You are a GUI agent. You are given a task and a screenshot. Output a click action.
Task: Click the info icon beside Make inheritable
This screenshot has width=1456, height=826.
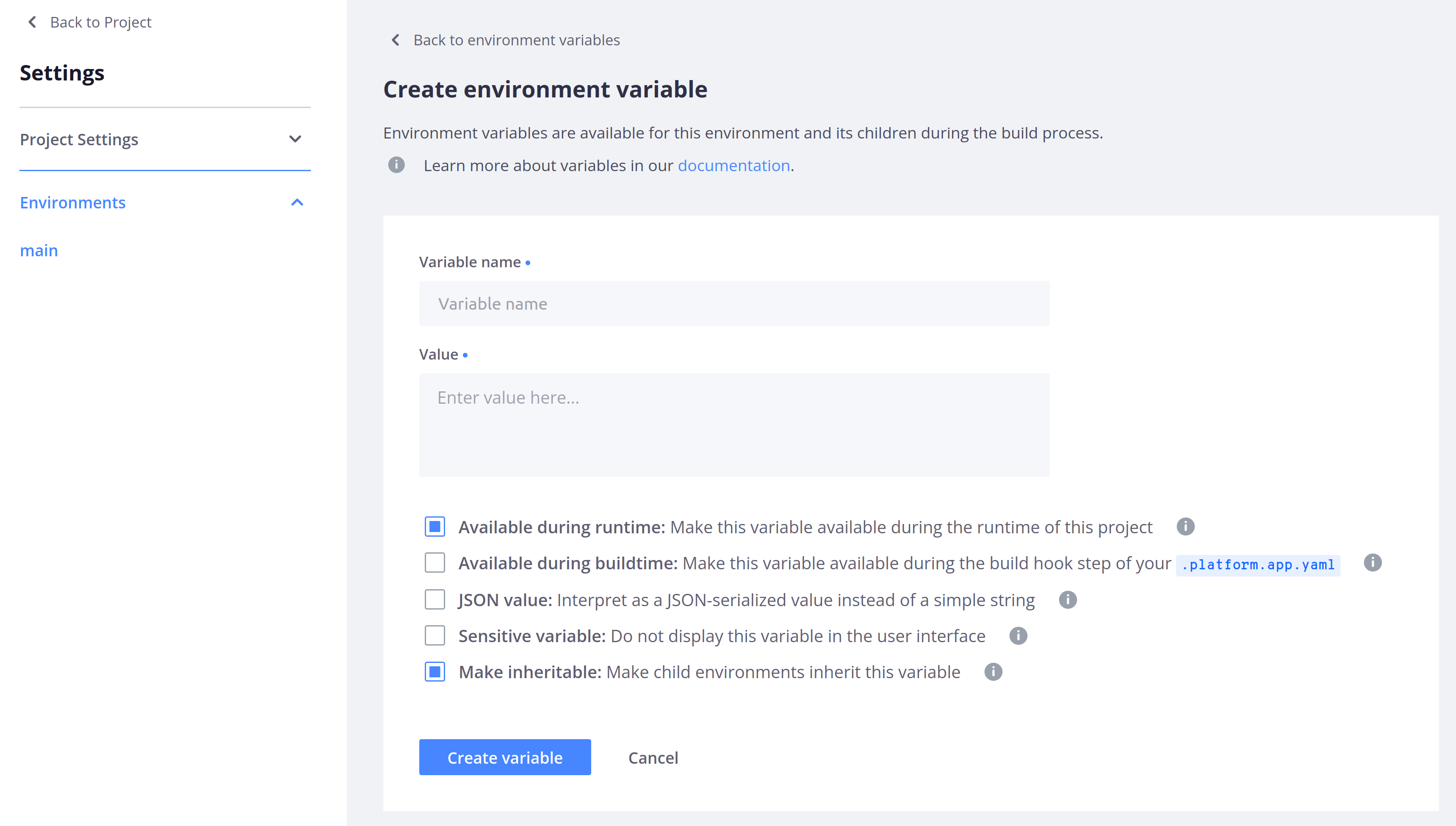pos(993,672)
